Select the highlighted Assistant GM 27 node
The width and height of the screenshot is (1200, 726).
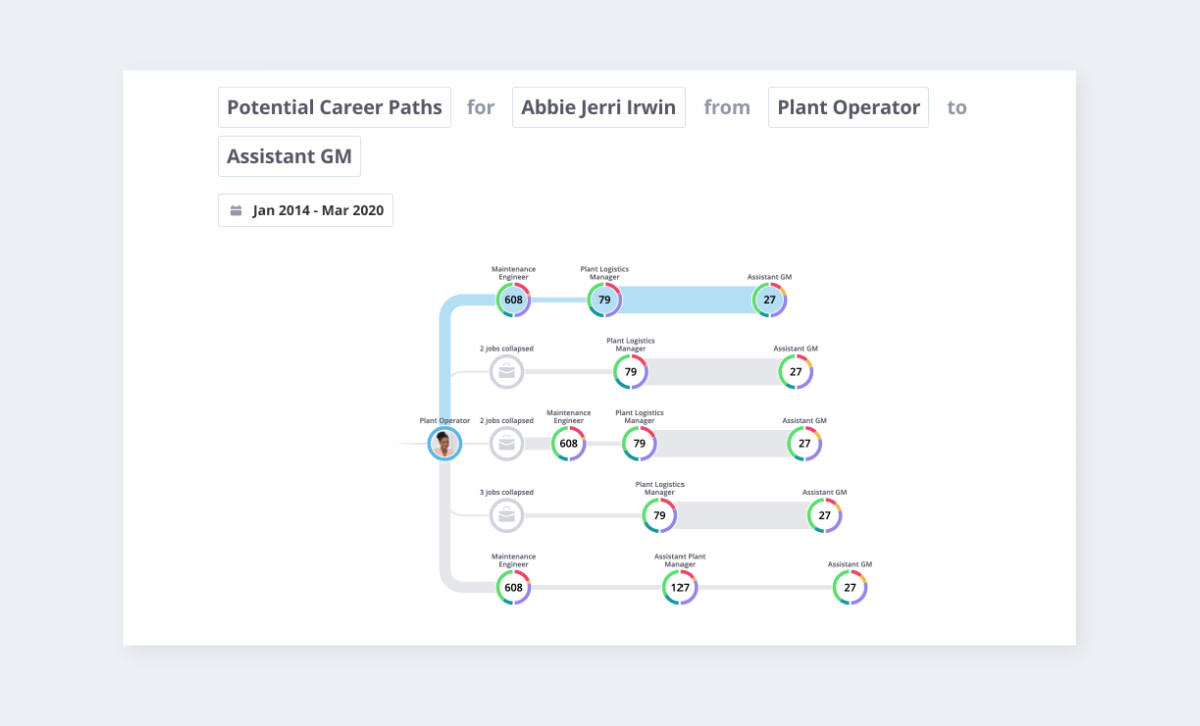point(769,300)
